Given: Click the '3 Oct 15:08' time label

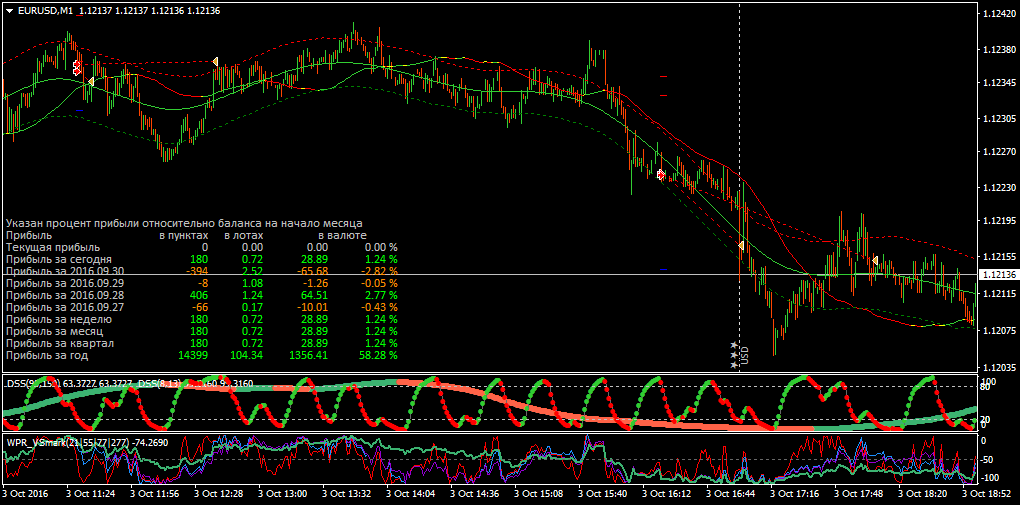Looking at the screenshot, I should pos(539,494).
